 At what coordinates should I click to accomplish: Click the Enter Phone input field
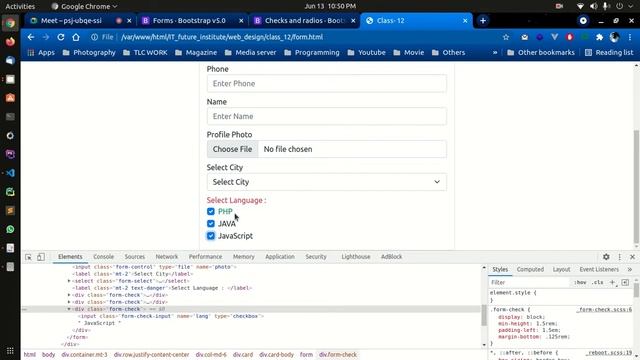tap(327, 84)
